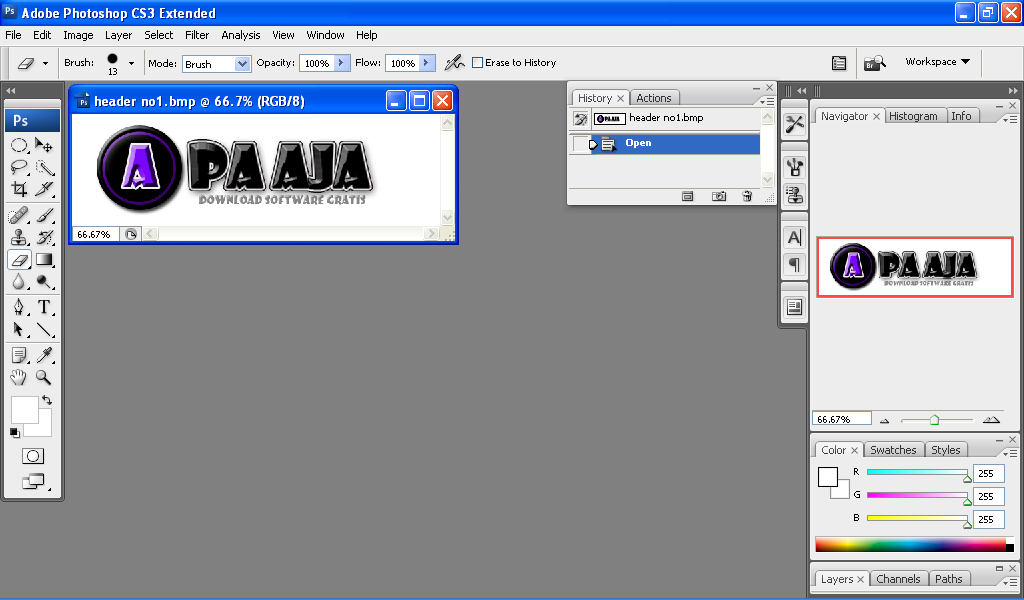Select the Zoom tool

(x=44, y=377)
